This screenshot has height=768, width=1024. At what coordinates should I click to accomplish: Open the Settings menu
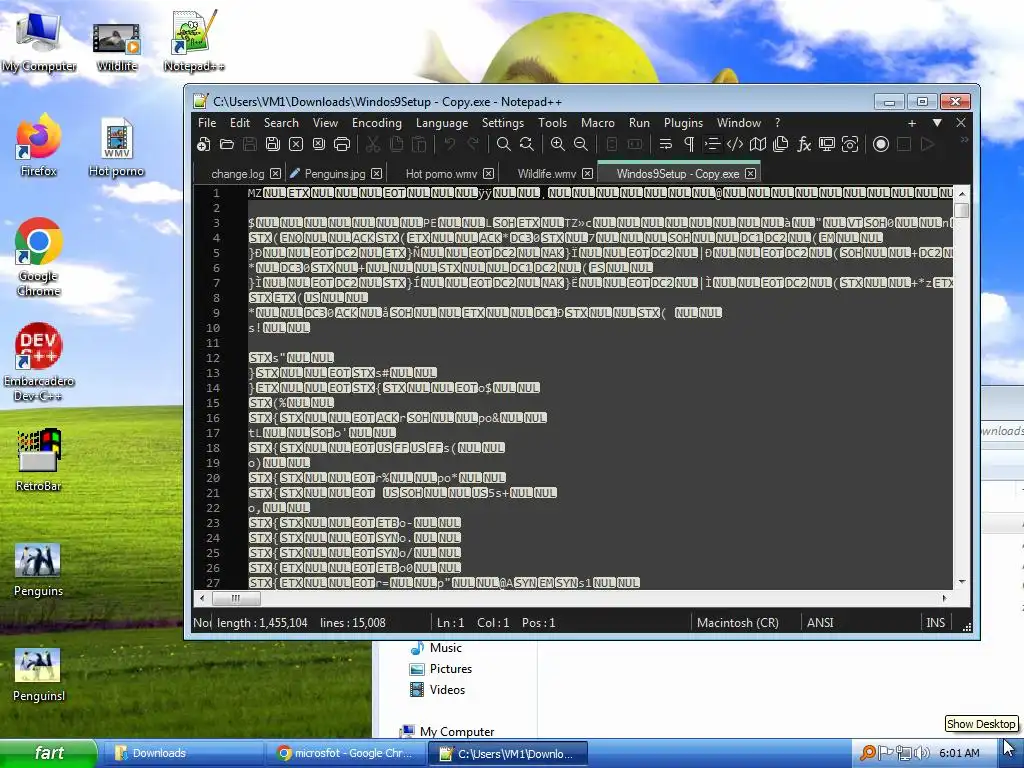point(503,123)
